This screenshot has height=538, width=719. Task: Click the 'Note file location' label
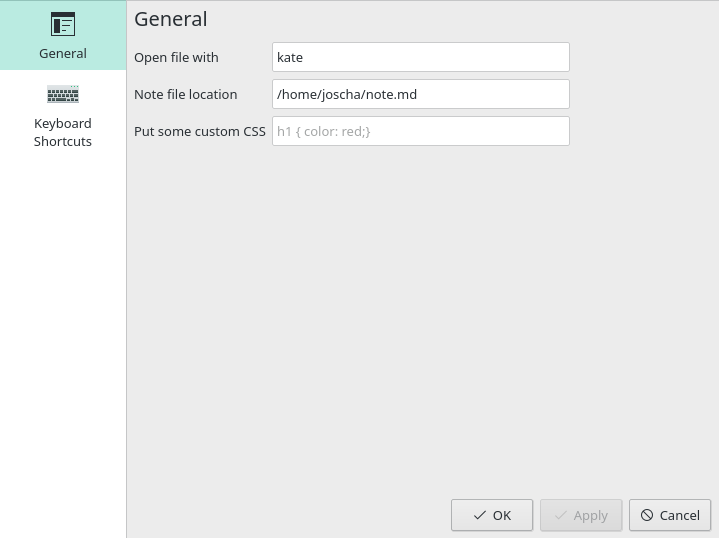click(186, 94)
